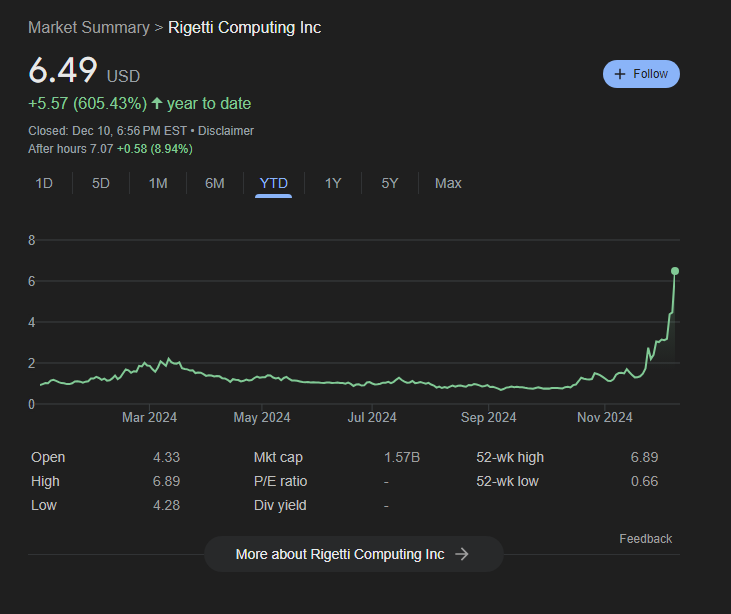731x614 pixels.
Task: Click the May 2024 axis label
Action: point(262,417)
